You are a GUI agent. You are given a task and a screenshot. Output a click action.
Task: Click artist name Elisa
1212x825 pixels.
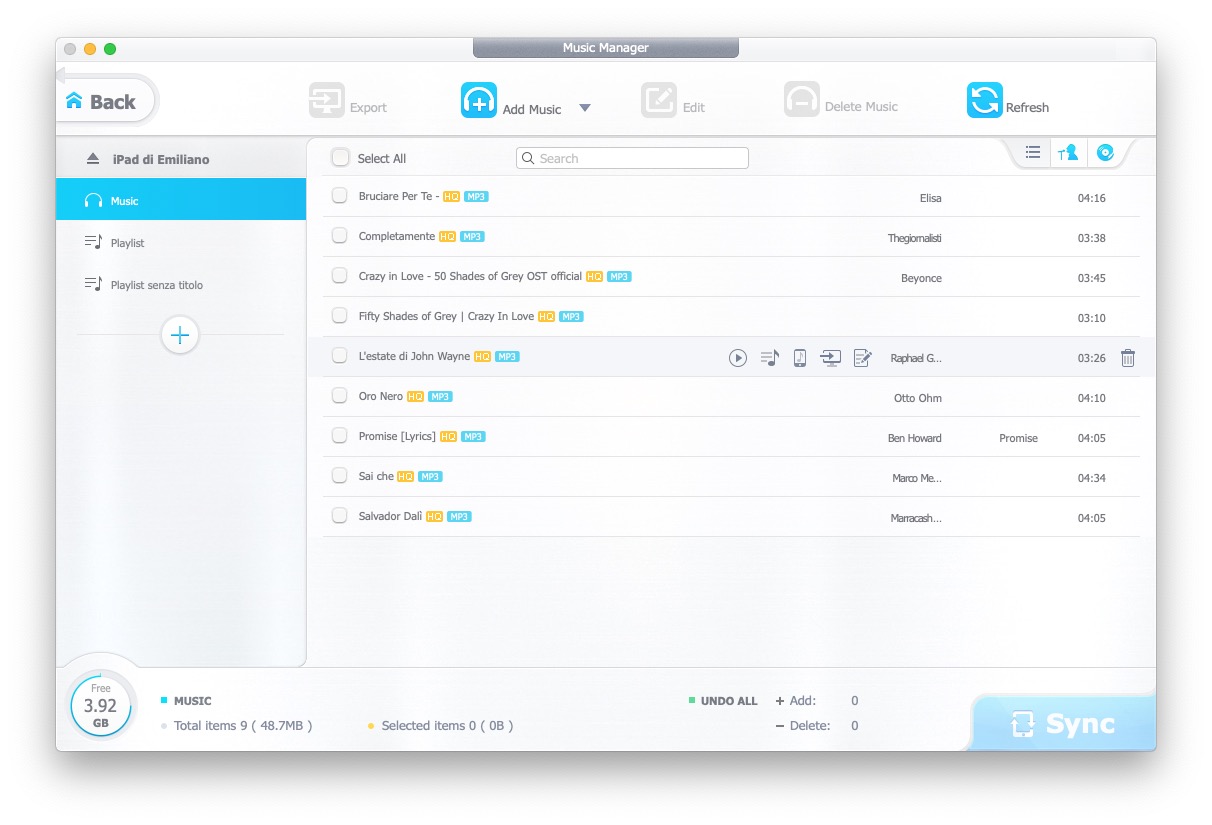931,198
